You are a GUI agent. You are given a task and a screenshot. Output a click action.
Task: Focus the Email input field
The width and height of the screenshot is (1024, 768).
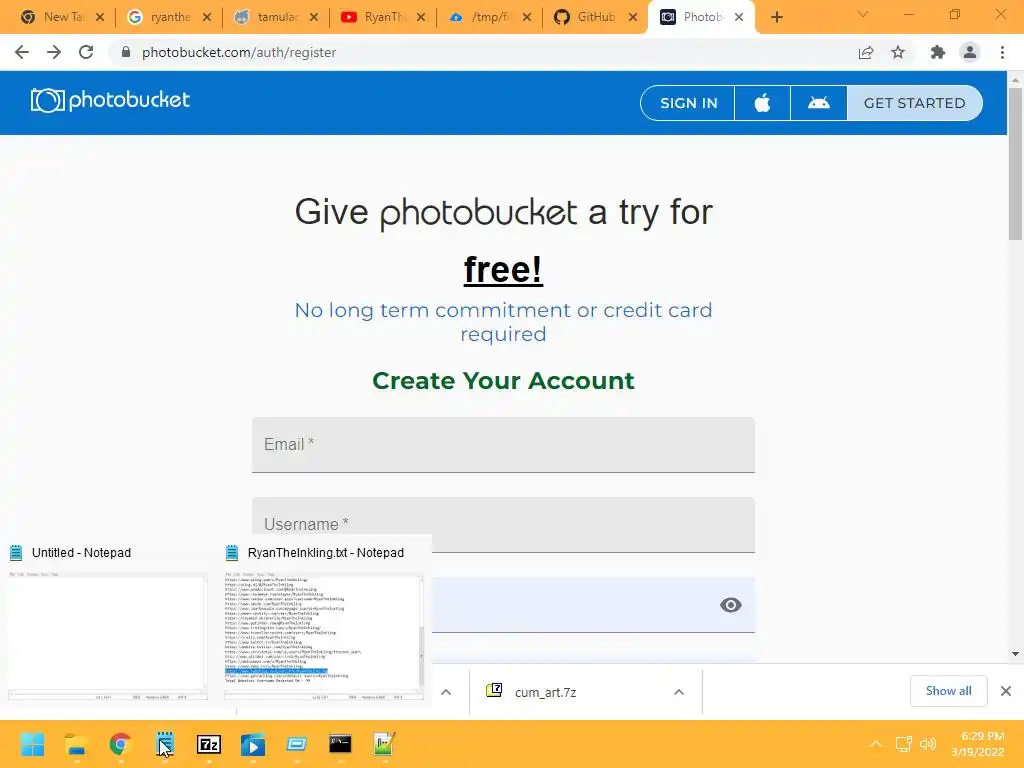504,445
